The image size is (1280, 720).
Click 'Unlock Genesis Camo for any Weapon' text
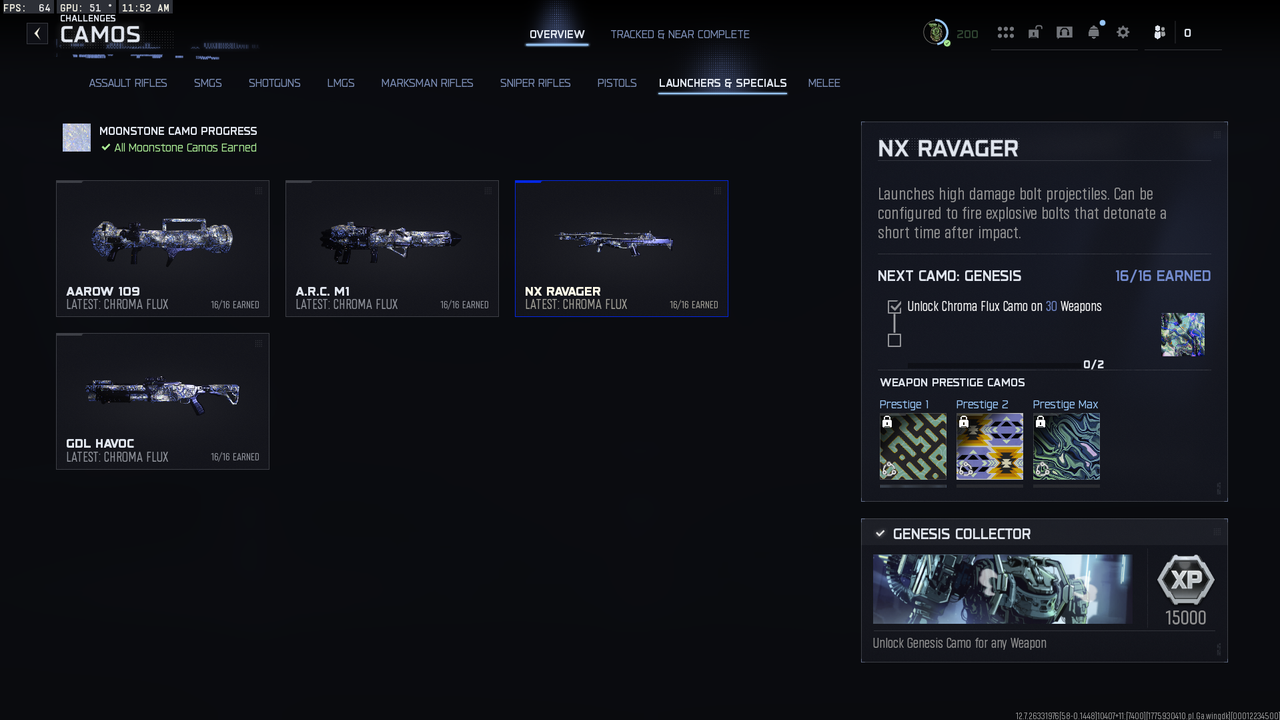pos(960,643)
